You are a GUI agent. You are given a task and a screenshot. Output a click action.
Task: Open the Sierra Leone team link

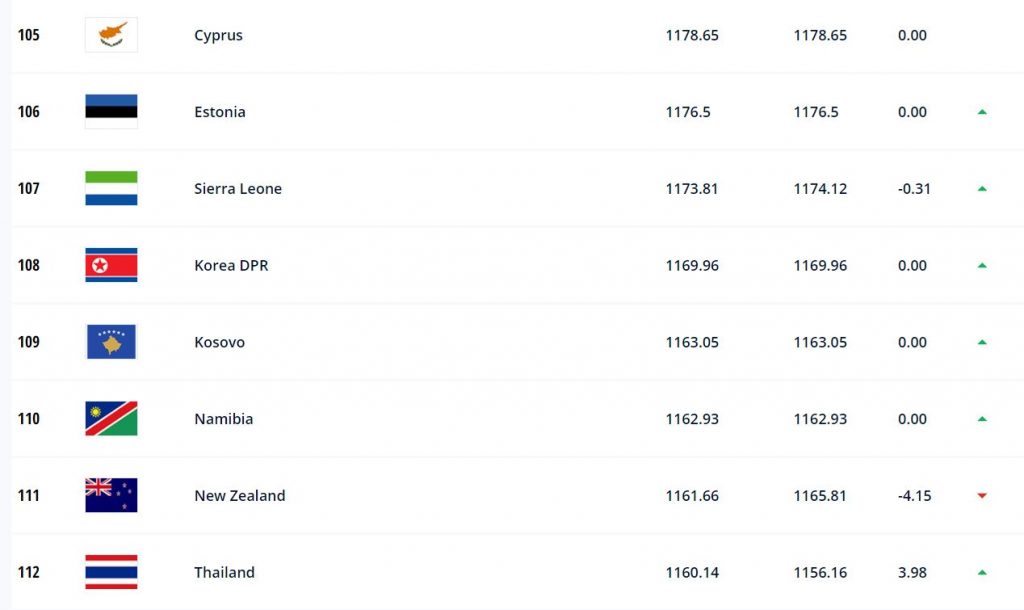pyautogui.click(x=238, y=189)
